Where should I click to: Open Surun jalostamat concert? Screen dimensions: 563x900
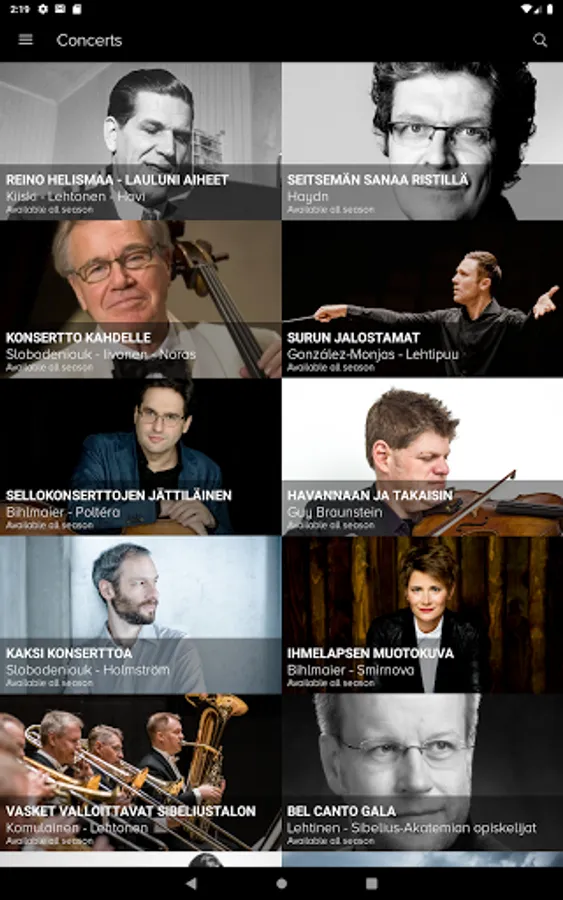click(422, 299)
